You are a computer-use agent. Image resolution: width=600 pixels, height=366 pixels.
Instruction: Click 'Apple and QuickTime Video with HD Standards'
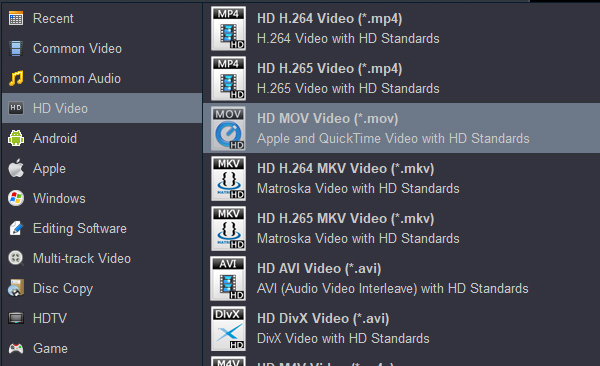[x=393, y=138]
